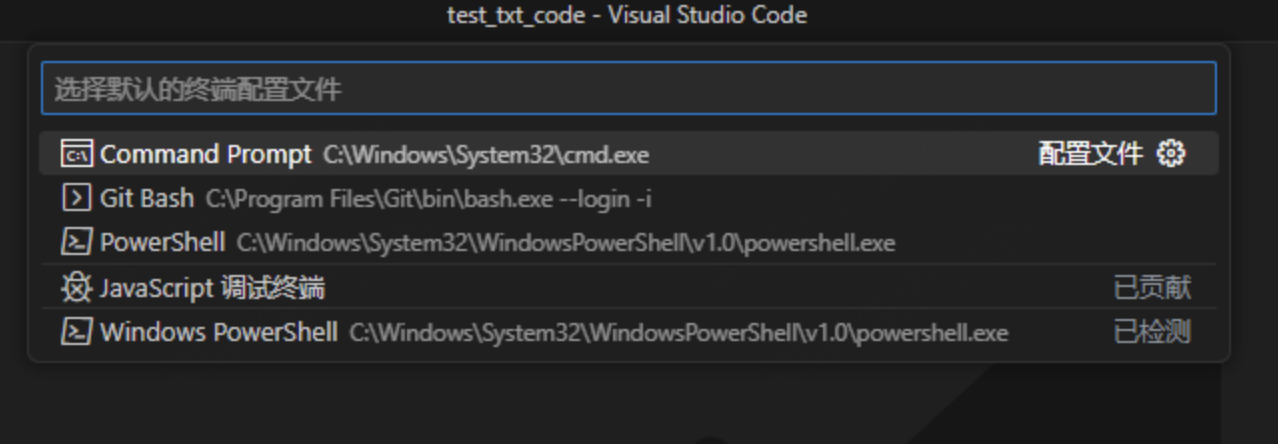Click the 已贡献 label
Viewport: 1278px width, 444px height.
click(1152, 288)
